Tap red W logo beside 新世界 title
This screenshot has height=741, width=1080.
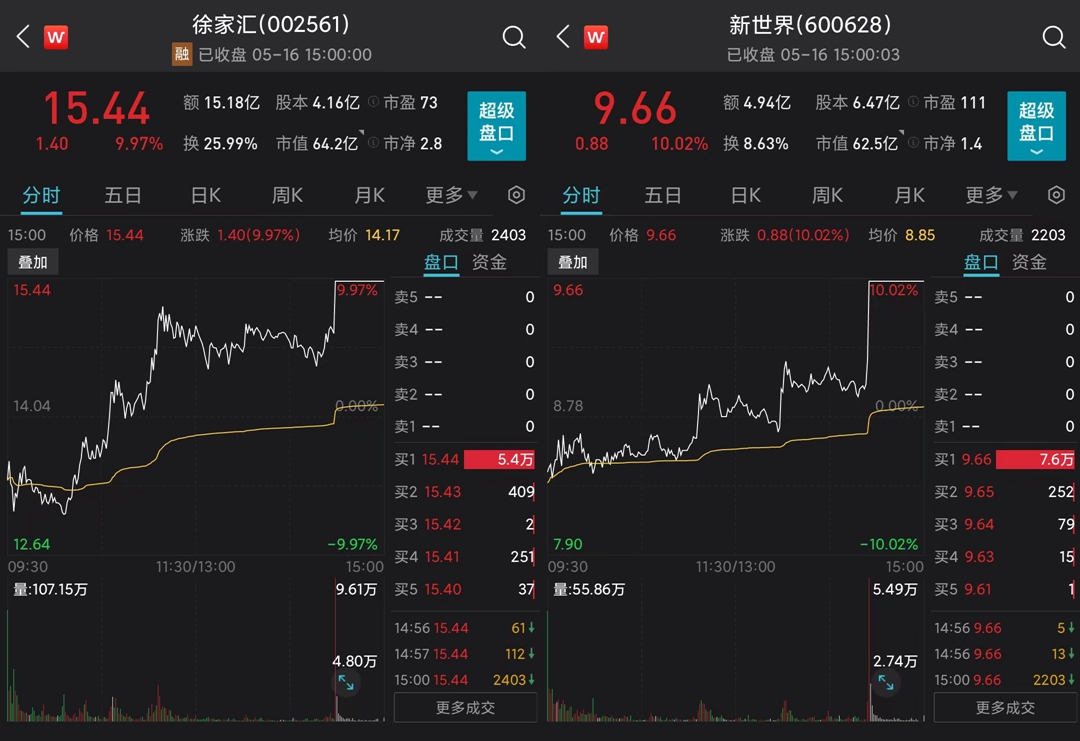click(596, 37)
